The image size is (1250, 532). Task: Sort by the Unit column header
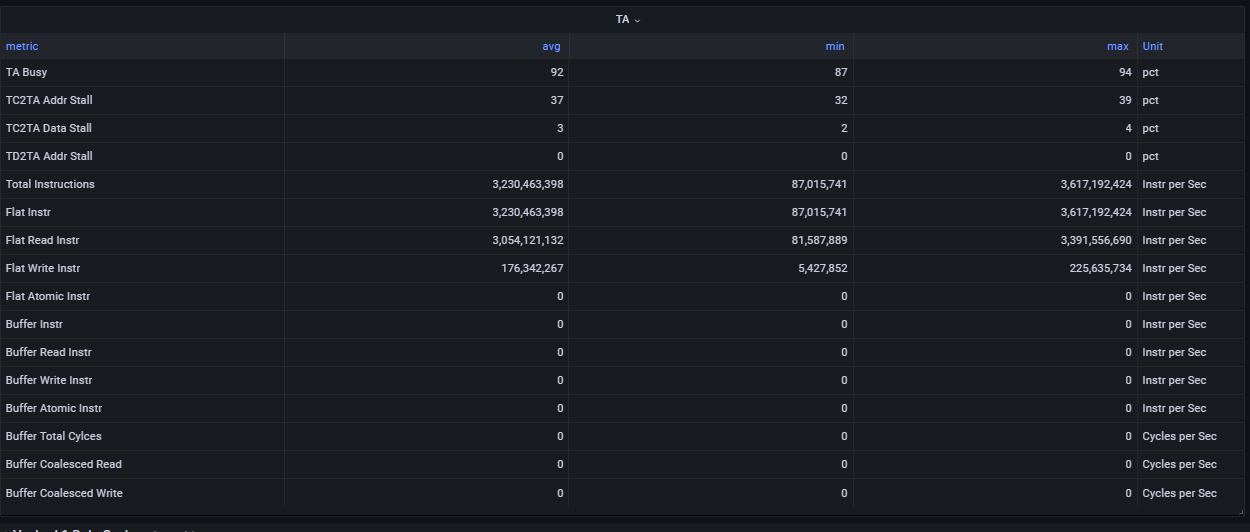1153,46
